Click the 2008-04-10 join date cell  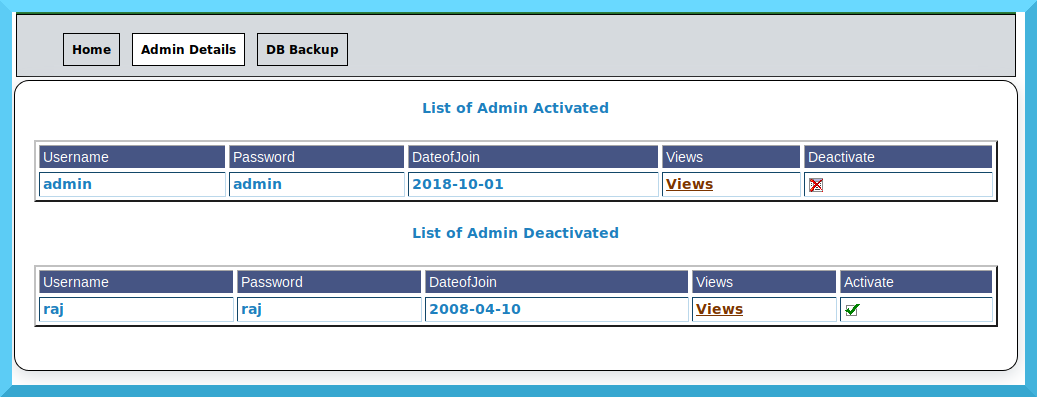click(x=557, y=310)
